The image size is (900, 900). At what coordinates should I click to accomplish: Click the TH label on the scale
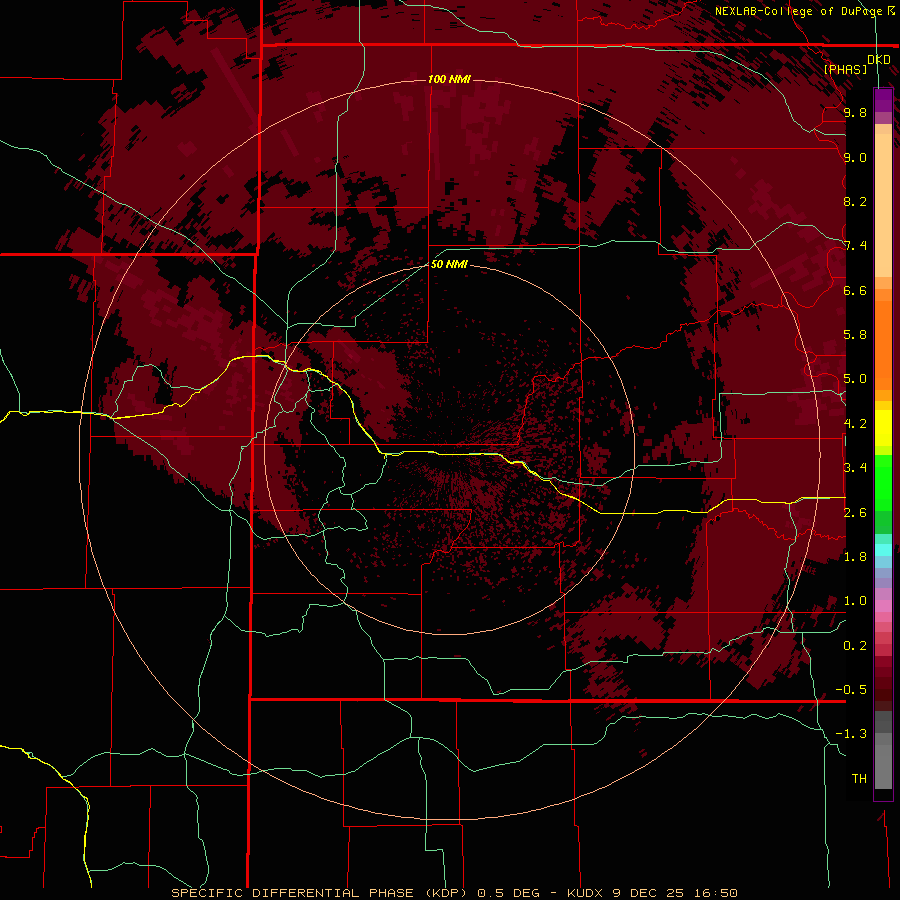(859, 779)
